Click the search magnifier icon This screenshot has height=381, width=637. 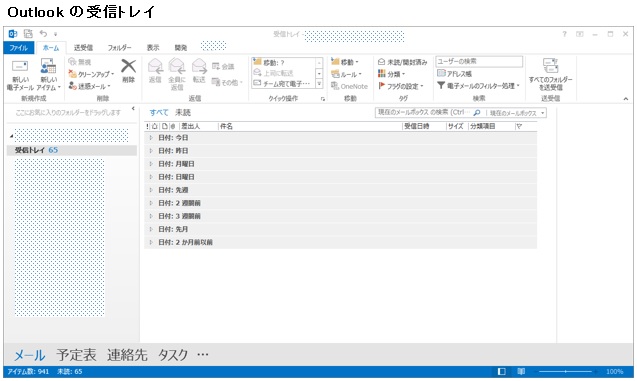(477, 113)
